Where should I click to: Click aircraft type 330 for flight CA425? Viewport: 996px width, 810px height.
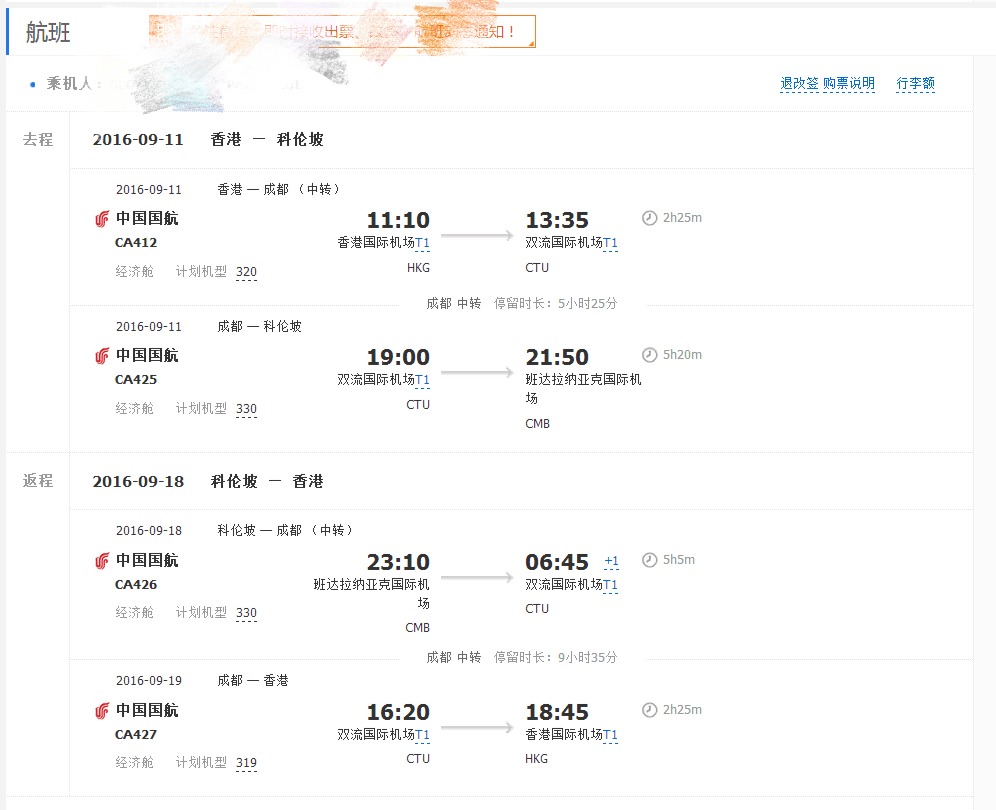click(246, 408)
